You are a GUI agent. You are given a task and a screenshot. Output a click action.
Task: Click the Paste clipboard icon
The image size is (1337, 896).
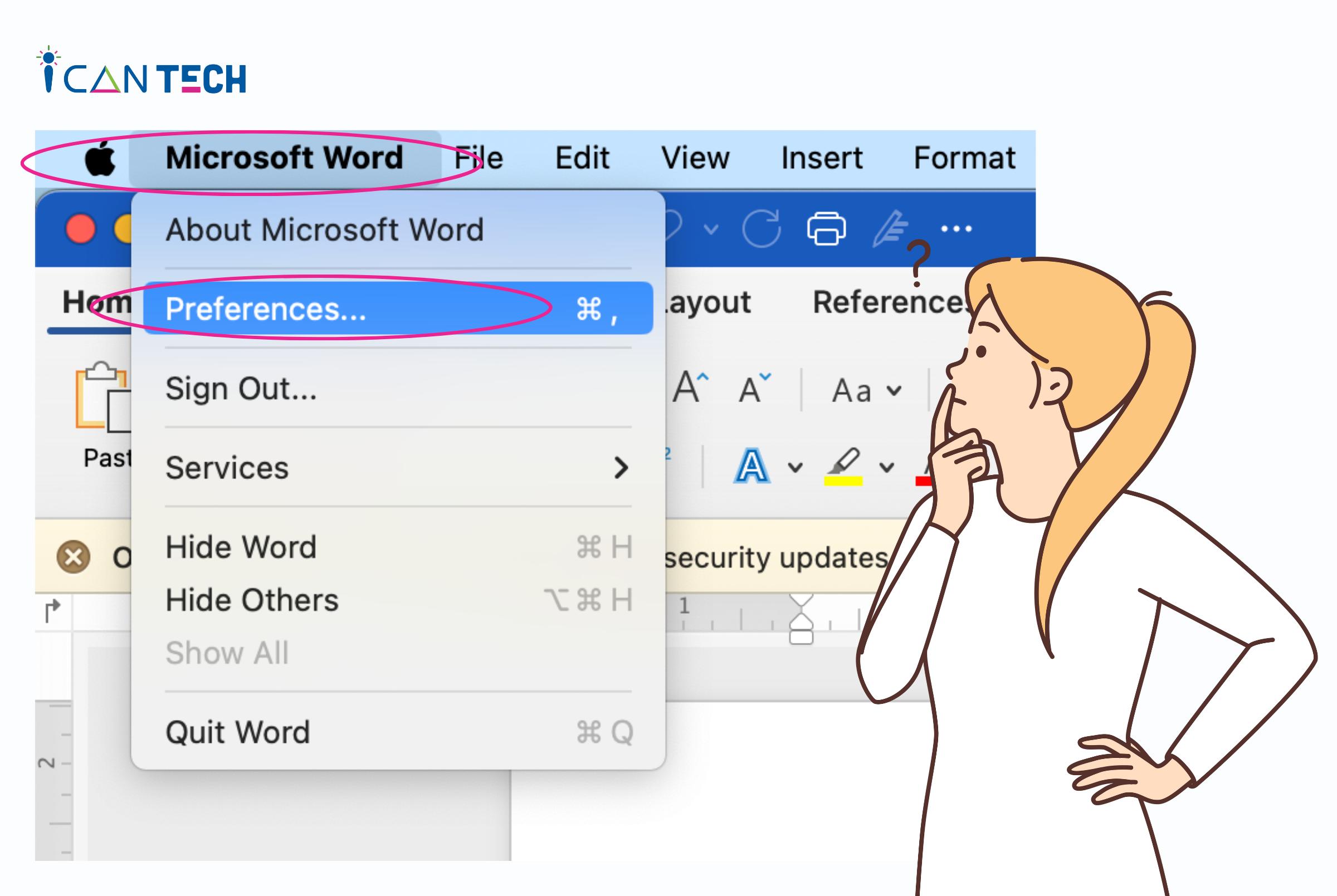103,396
